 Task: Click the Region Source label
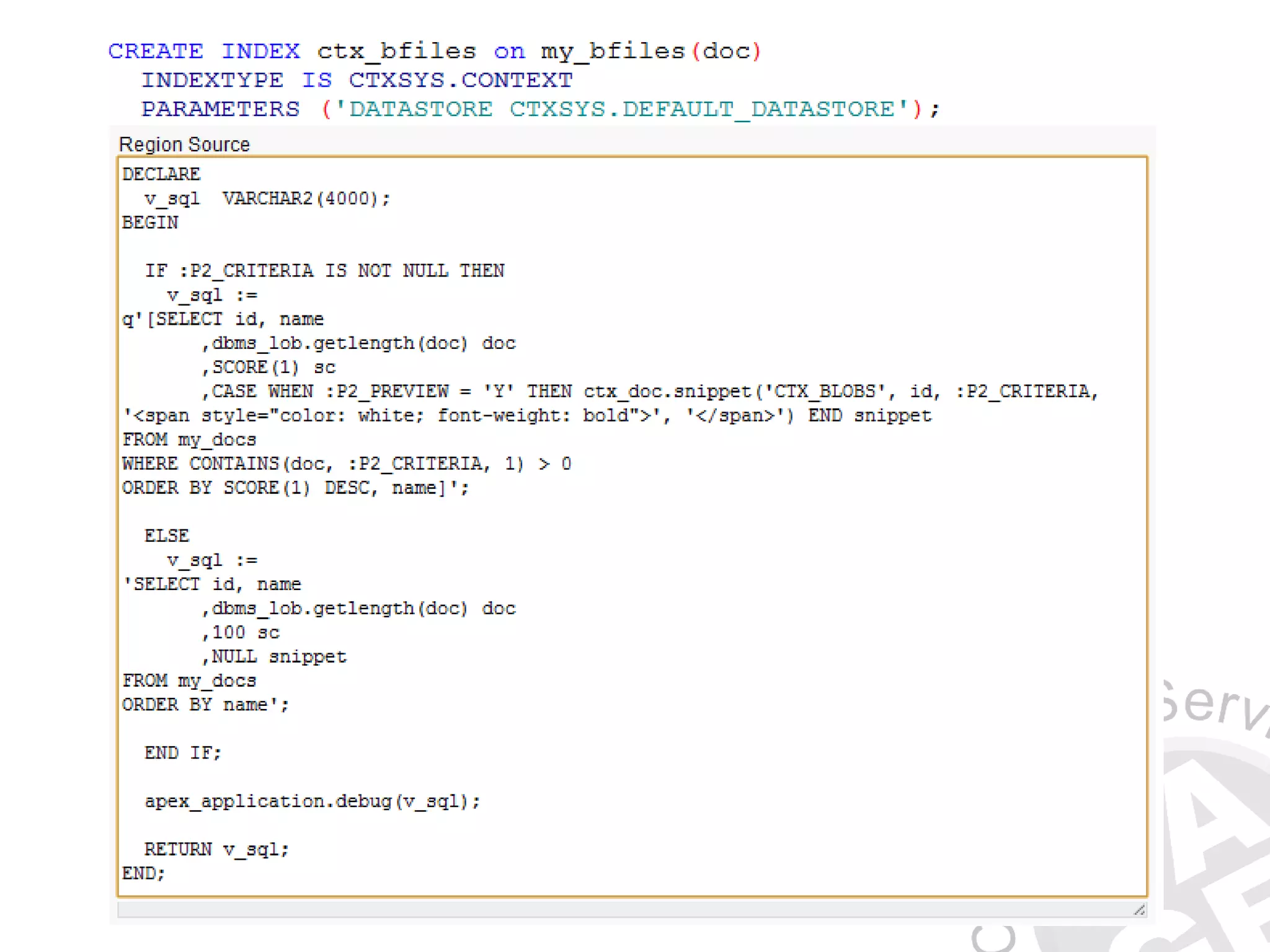[x=184, y=144]
